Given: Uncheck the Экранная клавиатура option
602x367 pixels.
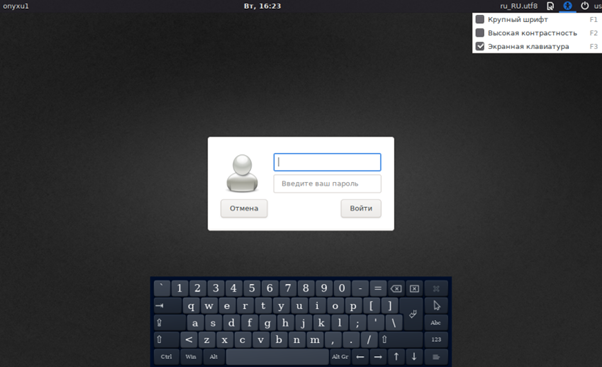Looking at the screenshot, I should pos(480,46).
